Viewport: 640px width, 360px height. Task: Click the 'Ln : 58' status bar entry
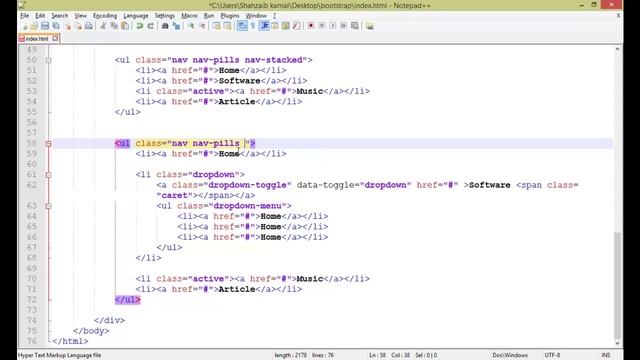click(378, 355)
